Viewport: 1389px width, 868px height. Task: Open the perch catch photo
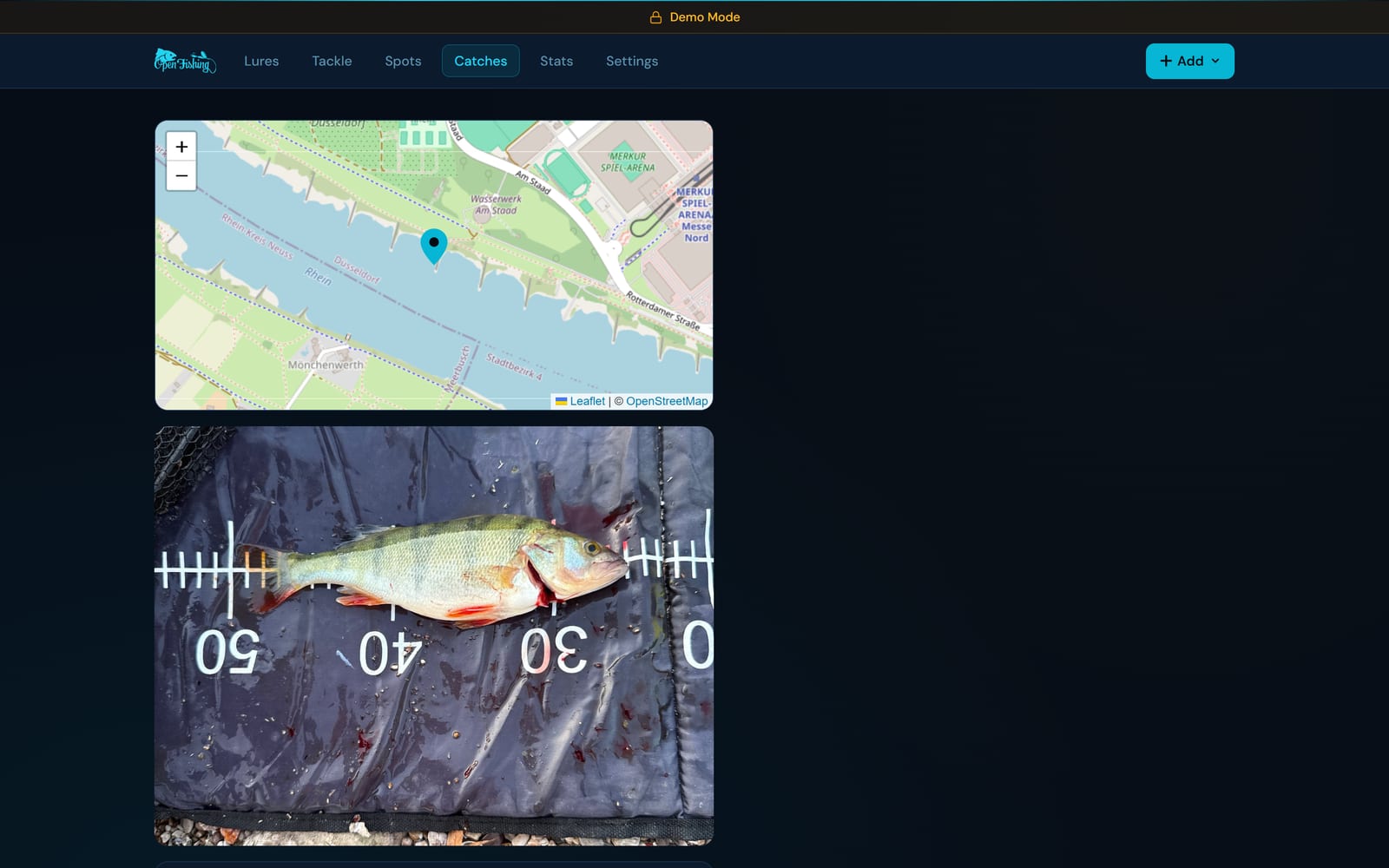pyautogui.click(x=434, y=635)
